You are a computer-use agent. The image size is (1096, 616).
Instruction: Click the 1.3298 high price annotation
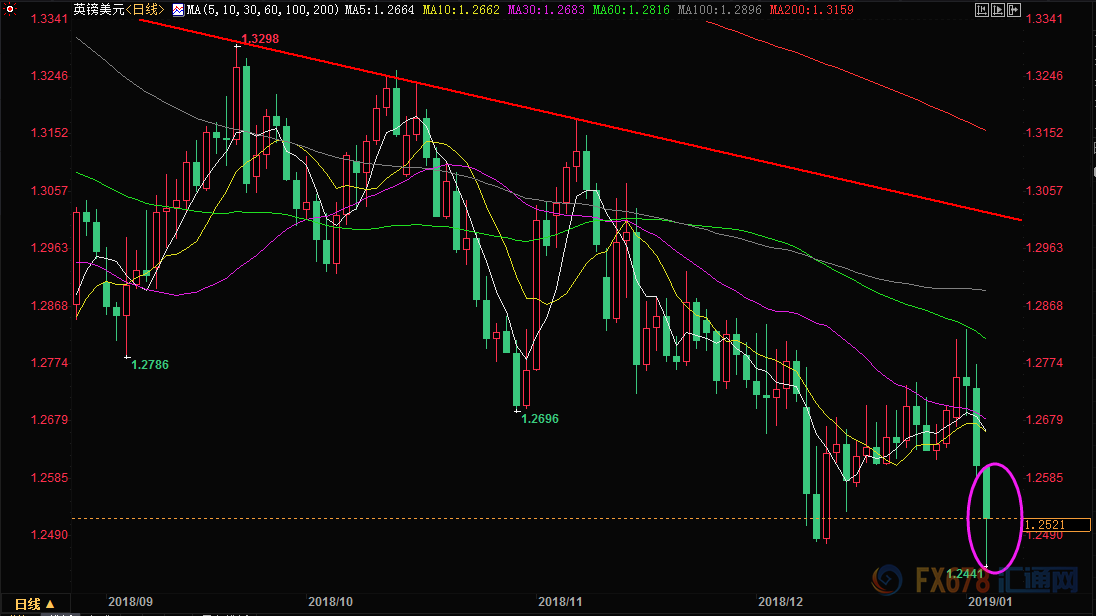pyautogui.click(x=260, y=39)
